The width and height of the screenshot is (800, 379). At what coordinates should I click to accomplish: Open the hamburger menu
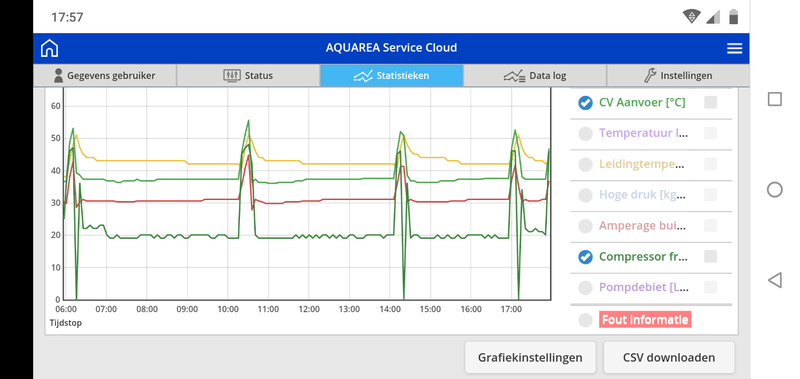pyautogui.click(x=734, y=48)
